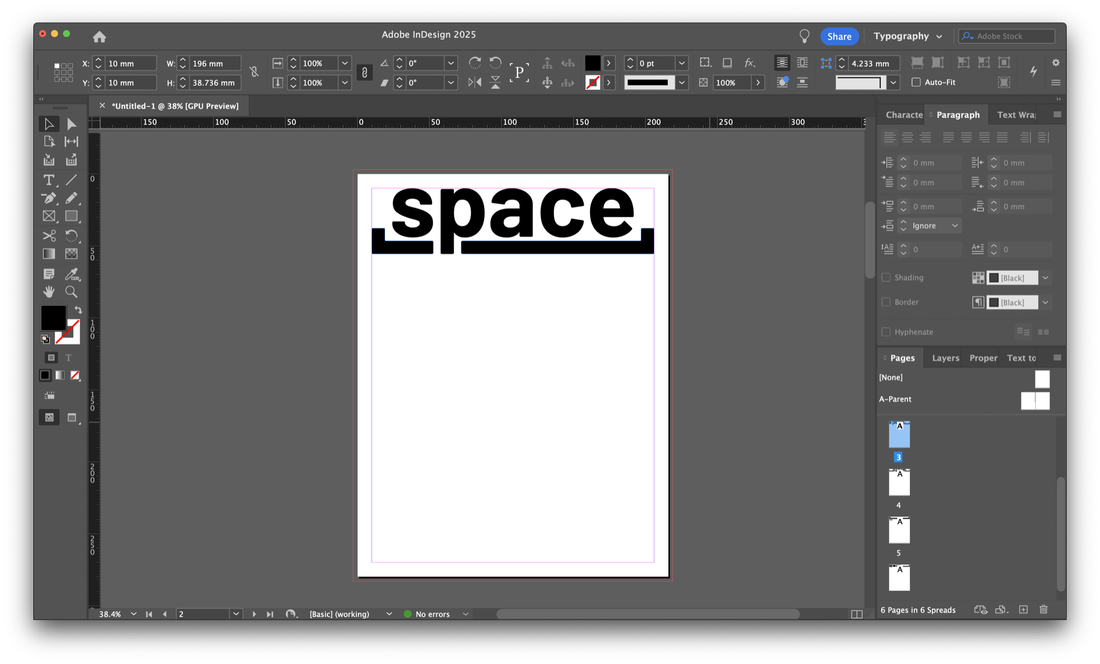
Task: Enable the Hyphenate checkbox
Action: (x=886, y=332)
